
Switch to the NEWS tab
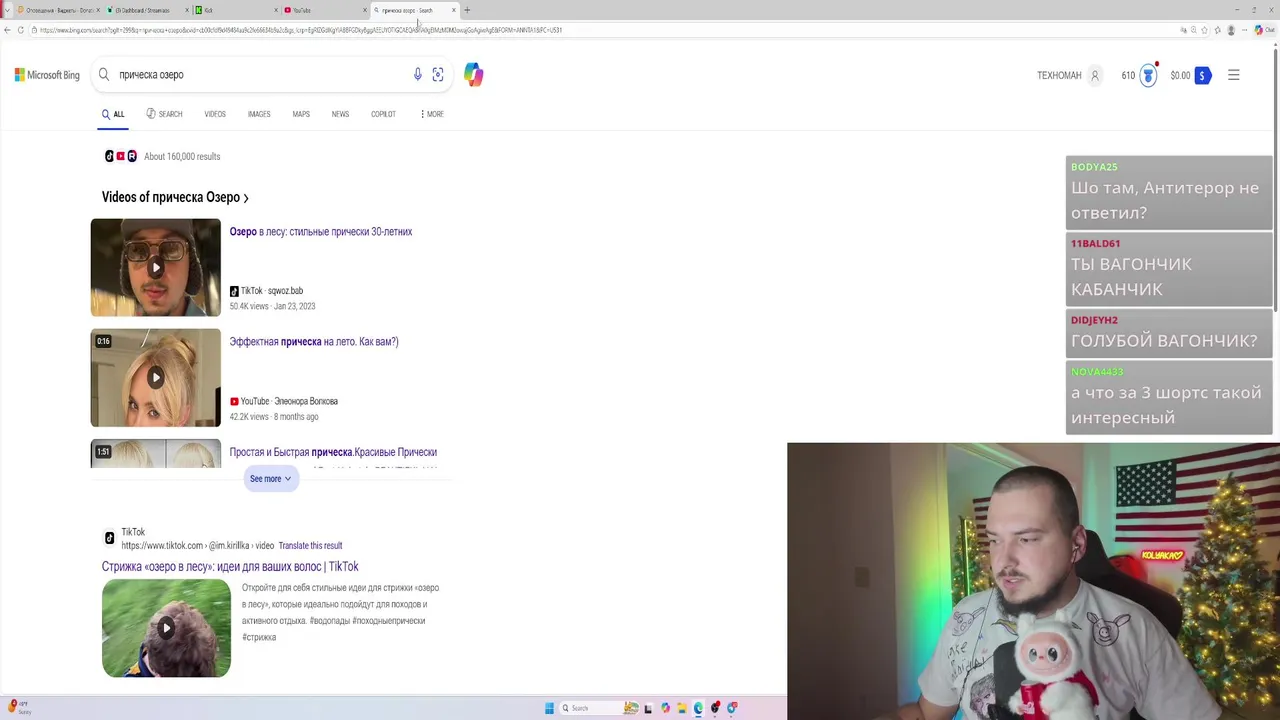[340, 114]
